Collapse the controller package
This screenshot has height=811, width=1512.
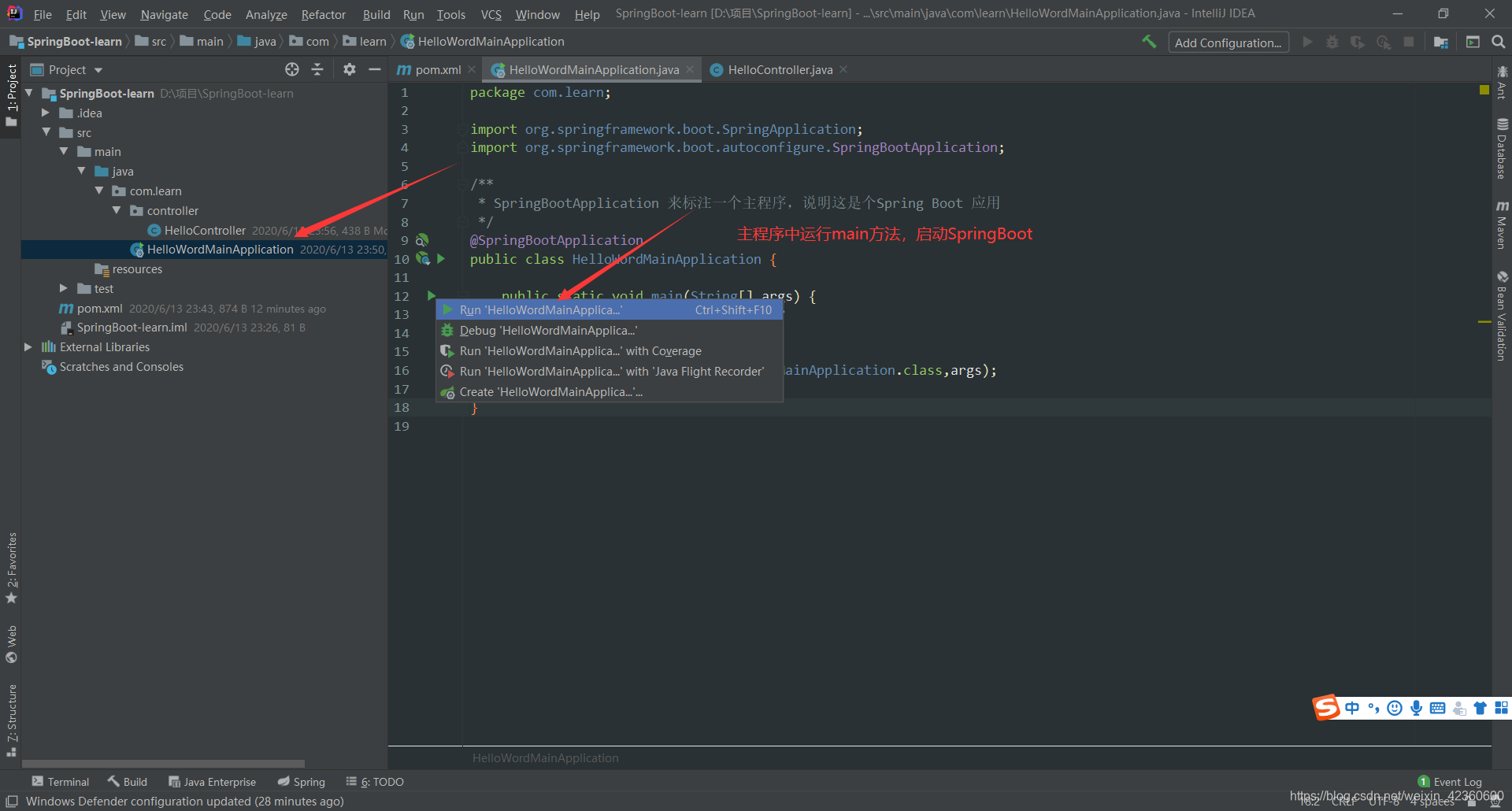(x=117, y=210)
